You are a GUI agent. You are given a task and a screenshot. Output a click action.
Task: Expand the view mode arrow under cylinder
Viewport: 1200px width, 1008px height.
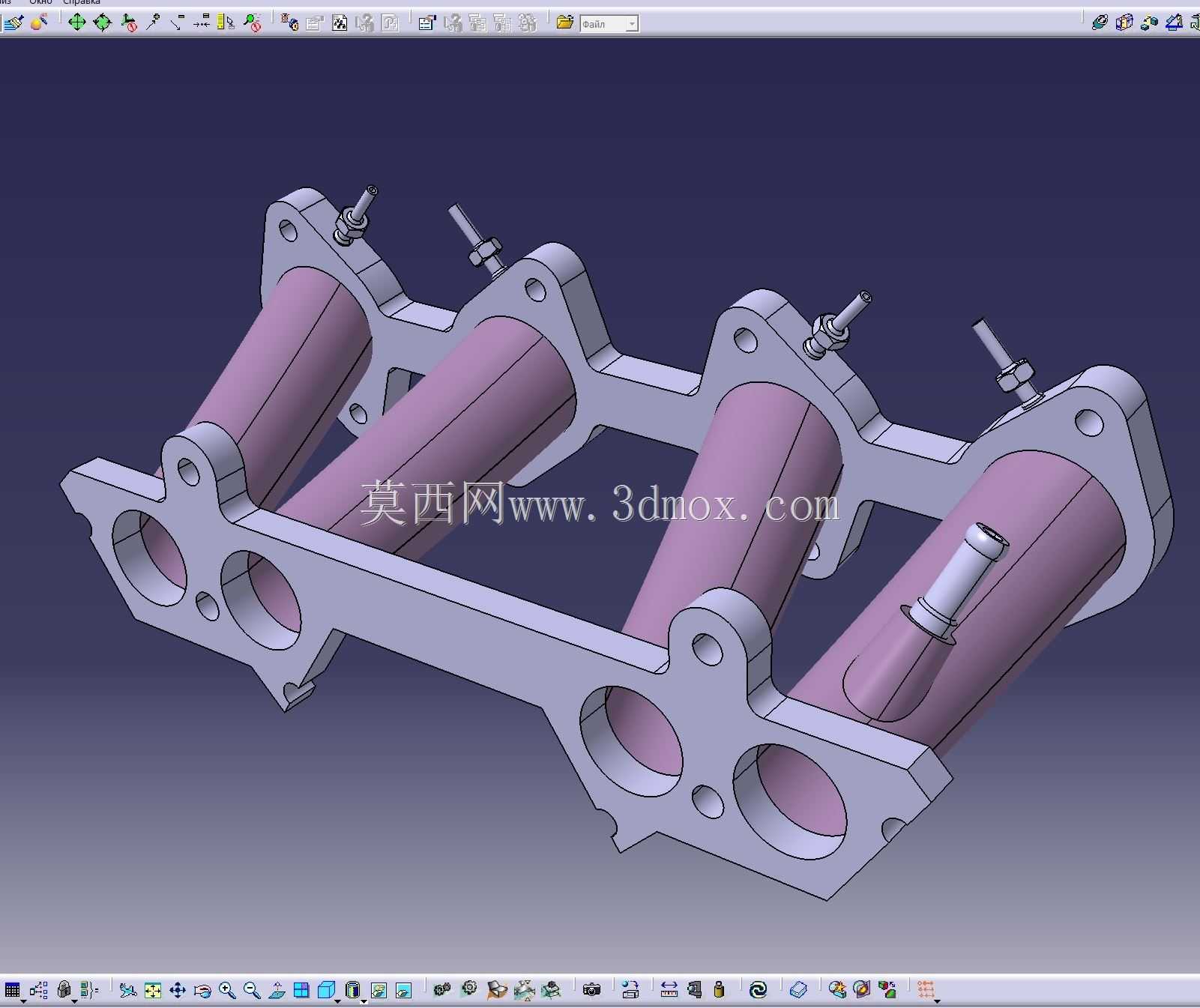364,1002
